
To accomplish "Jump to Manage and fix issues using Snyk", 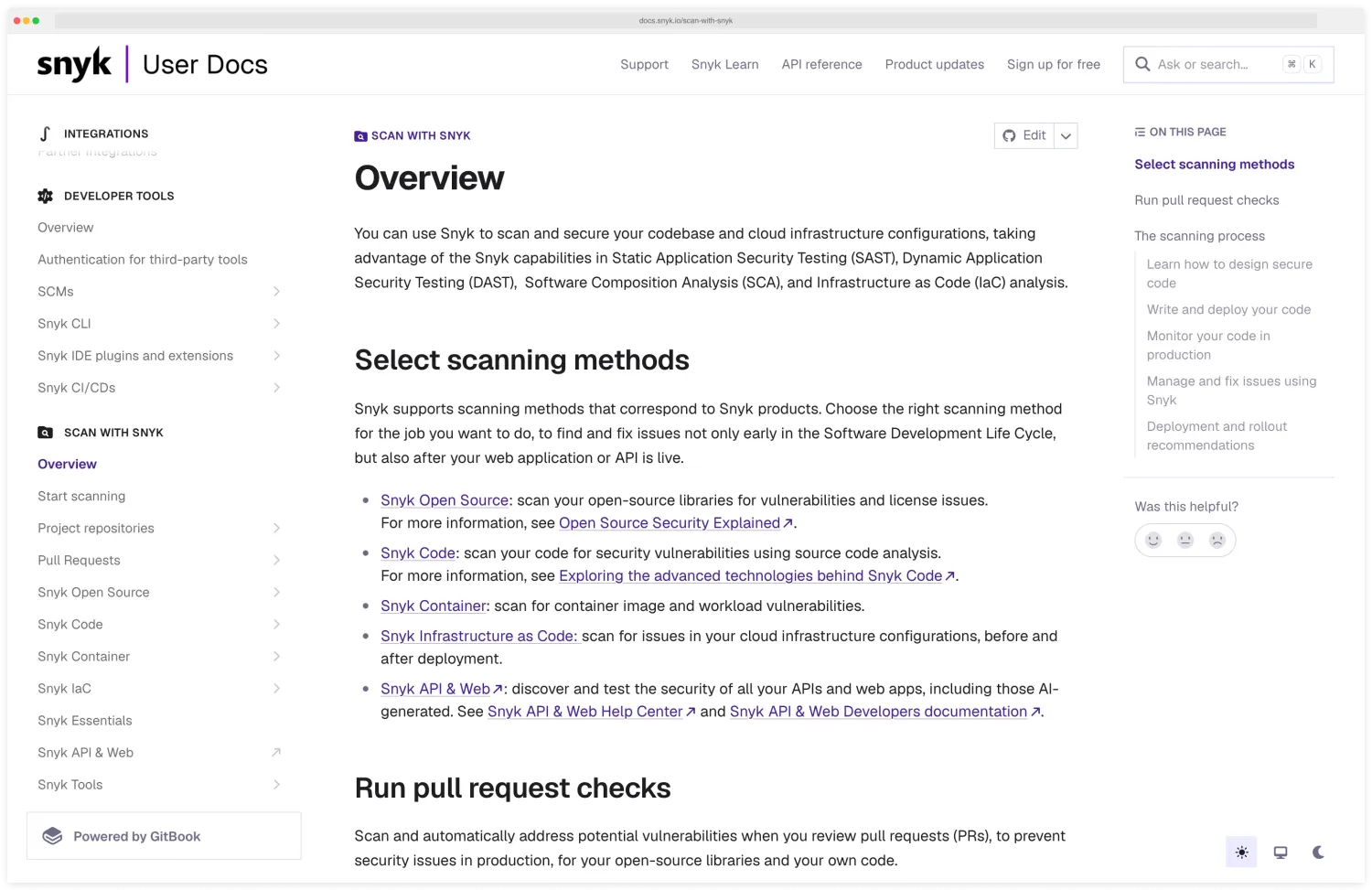I will tap(1231, 391).
